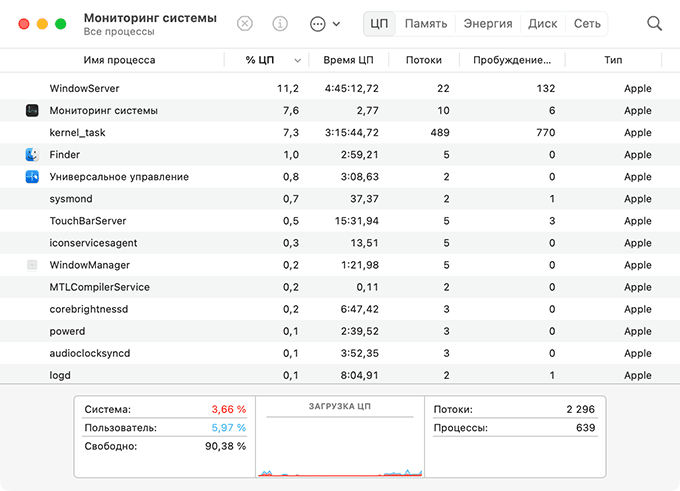Select the WindowServer process row

pyautogui.click(x=340, y=88)
